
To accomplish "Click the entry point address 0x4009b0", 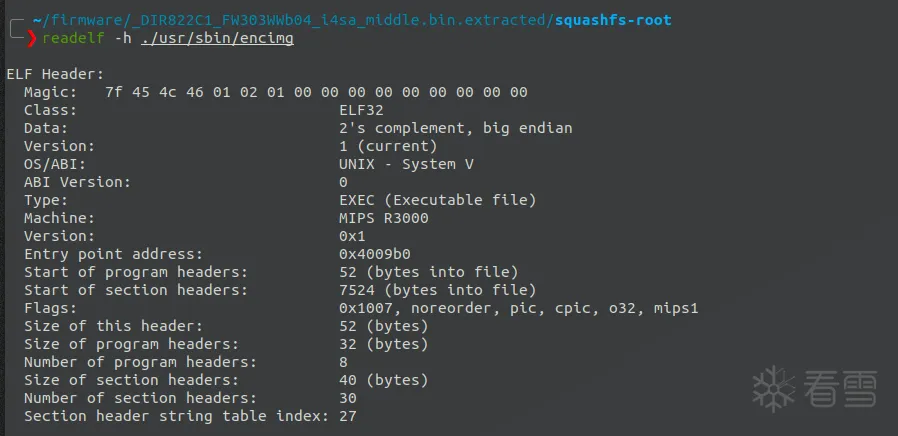I will coord(374,254).
